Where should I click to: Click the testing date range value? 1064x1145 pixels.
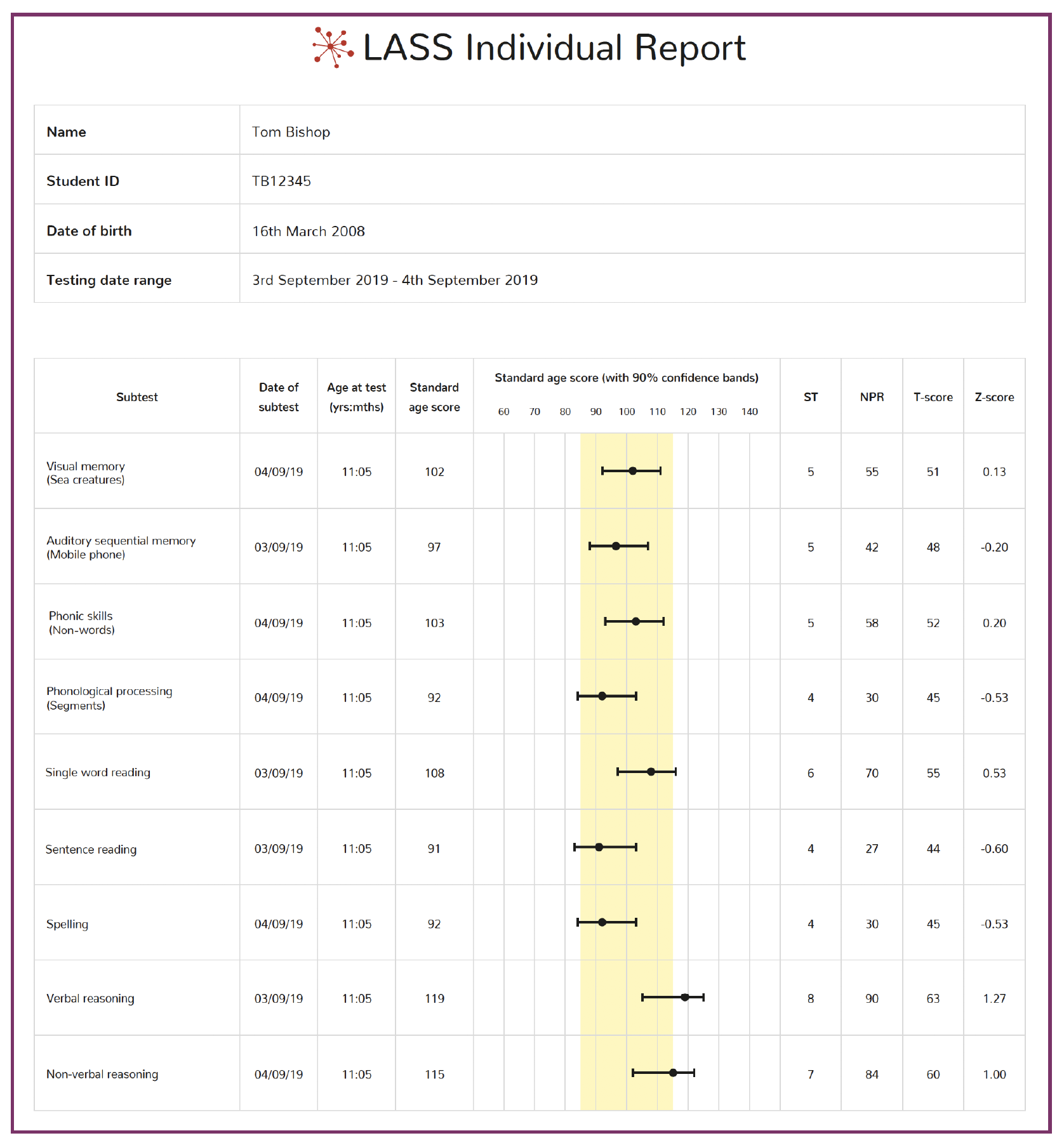(395, 280)
